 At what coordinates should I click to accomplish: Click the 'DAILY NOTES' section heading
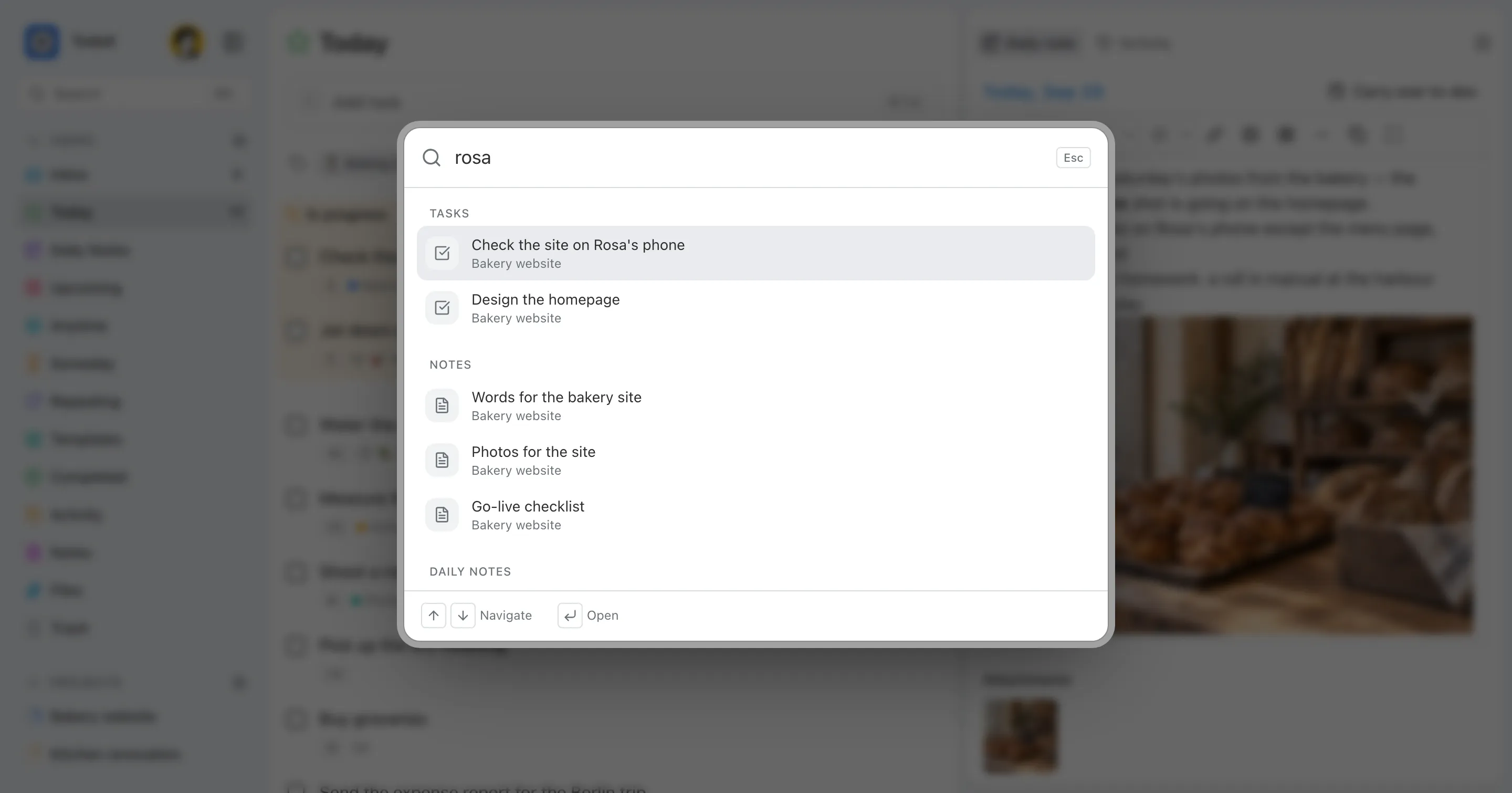(x=470, y=572)
